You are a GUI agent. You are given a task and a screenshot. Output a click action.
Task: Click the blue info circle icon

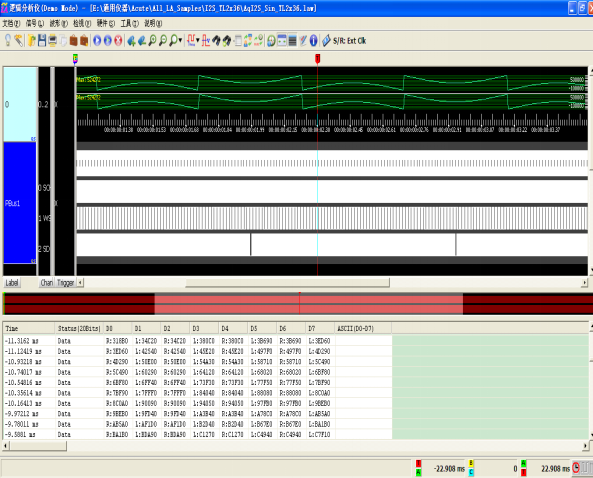click(314, 40)
